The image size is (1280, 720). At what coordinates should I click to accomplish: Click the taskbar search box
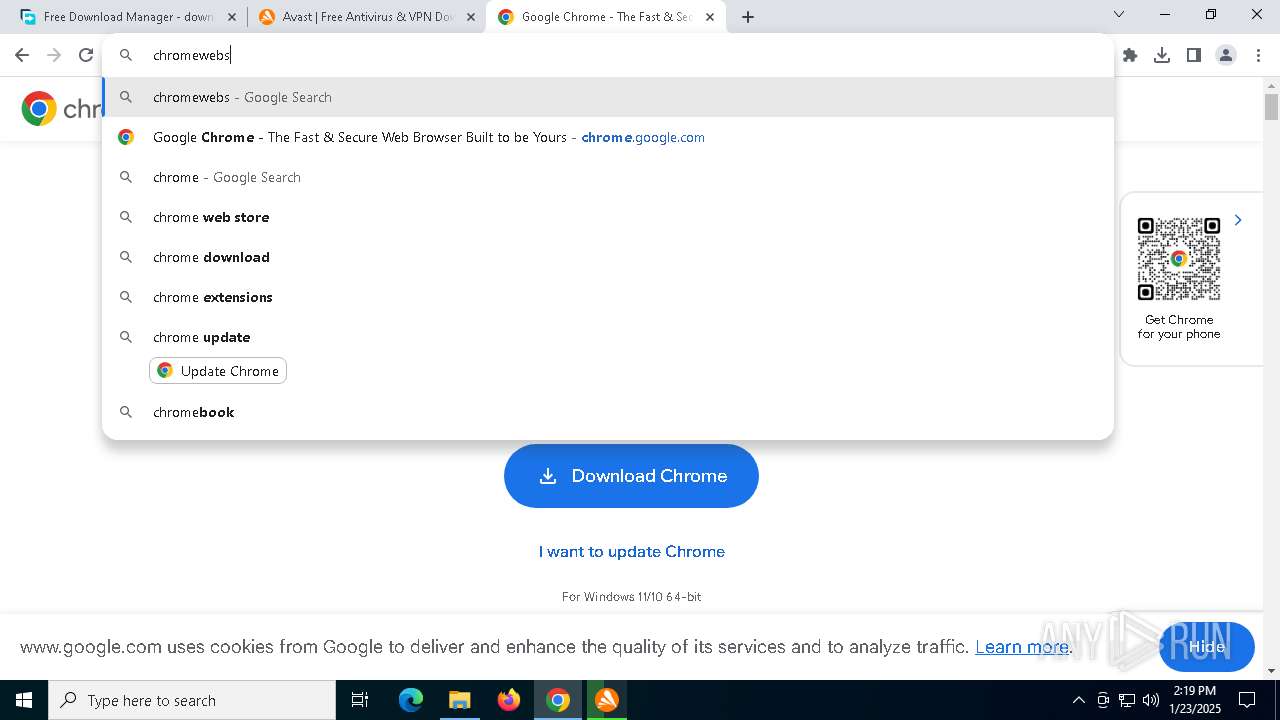192,700
